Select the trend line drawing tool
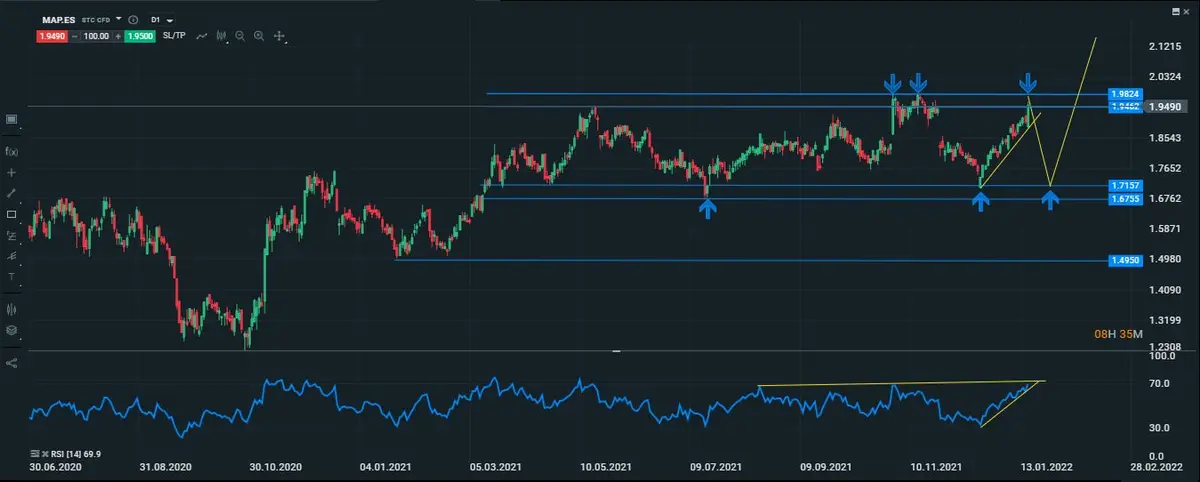 [12, 192]
